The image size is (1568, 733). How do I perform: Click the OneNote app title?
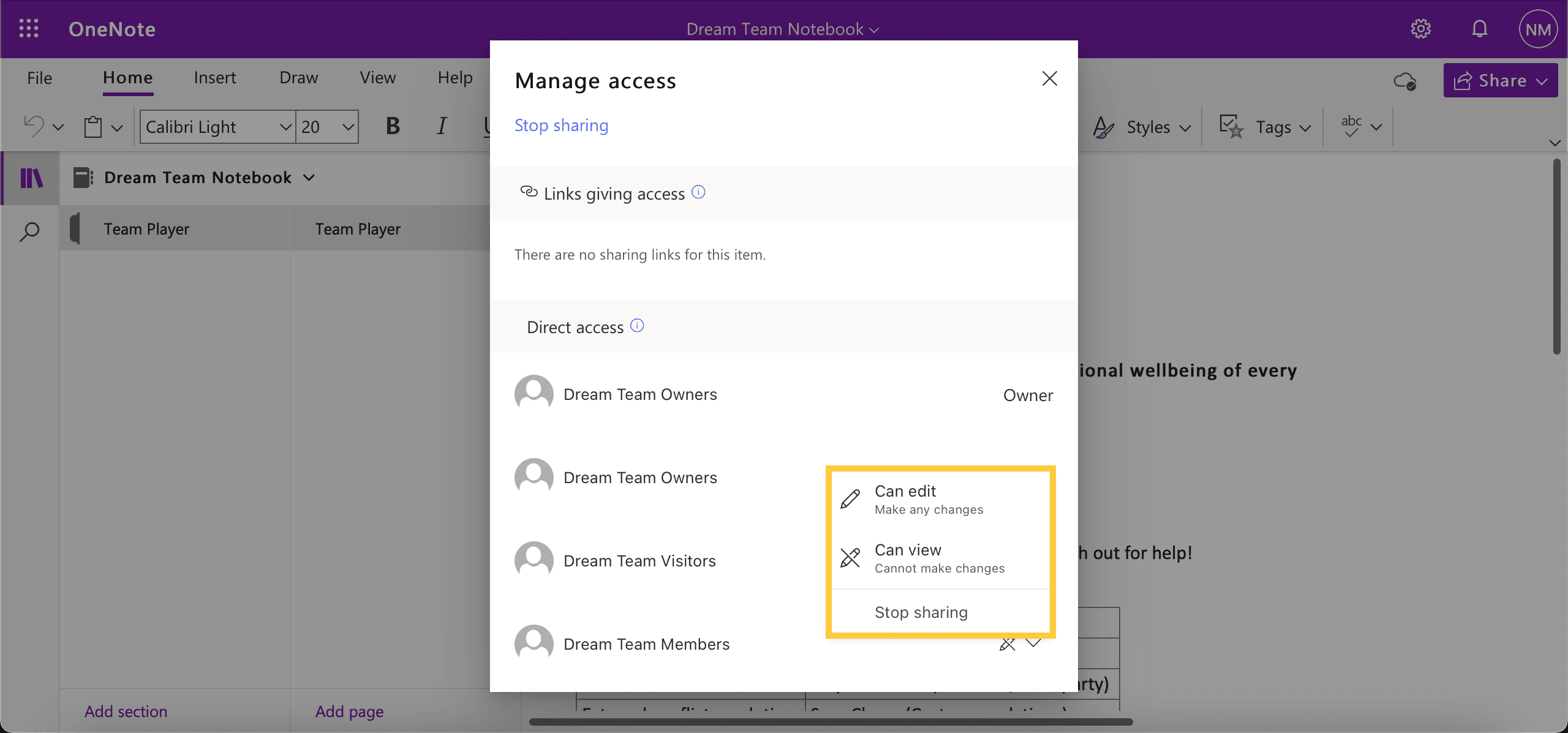pyautogui.click(x=112, y=29)
